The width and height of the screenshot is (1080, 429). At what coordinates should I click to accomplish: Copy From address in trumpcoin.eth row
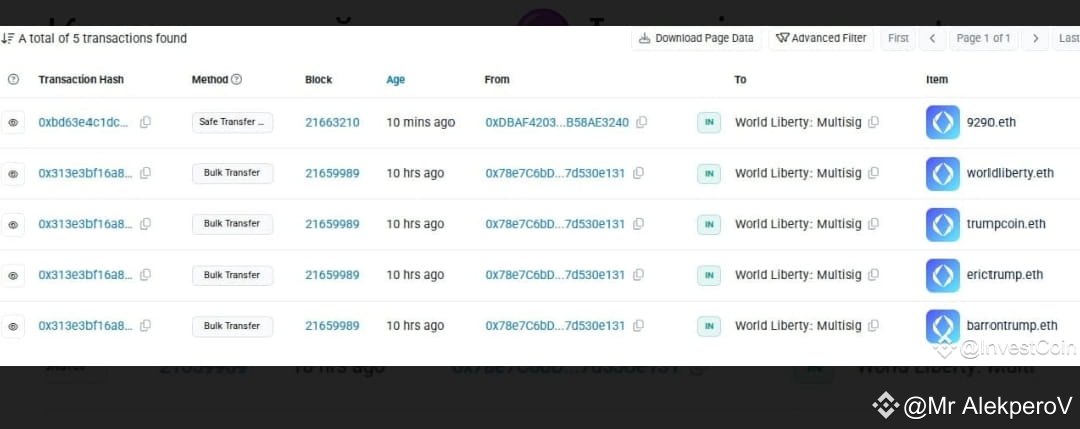tap(638, 224)
